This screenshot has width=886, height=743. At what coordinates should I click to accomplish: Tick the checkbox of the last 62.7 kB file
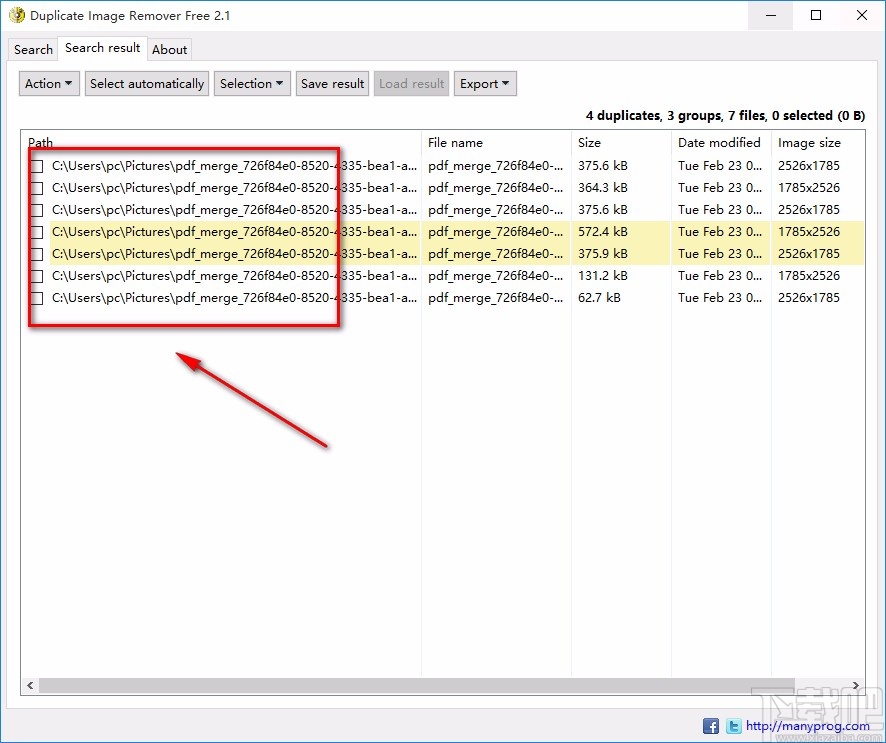[x=36, y=298]
